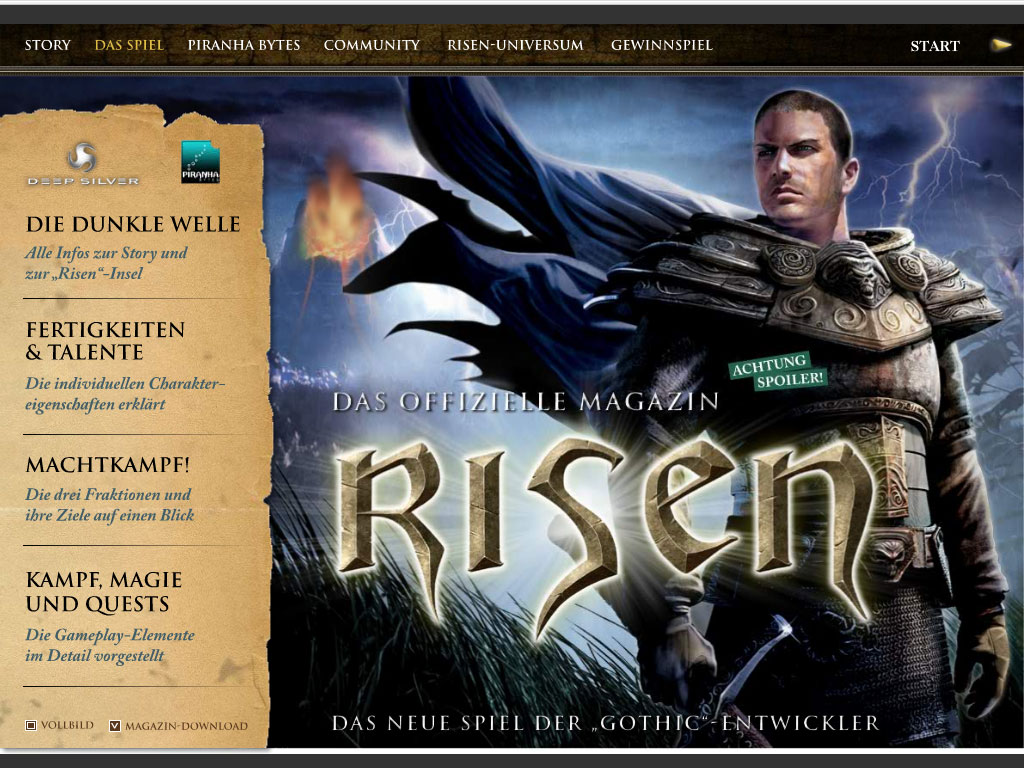Click the MAGAZIN-DOWNLOAD label
The height and width of the screenshot is (768, 1024).
point(186,726)
